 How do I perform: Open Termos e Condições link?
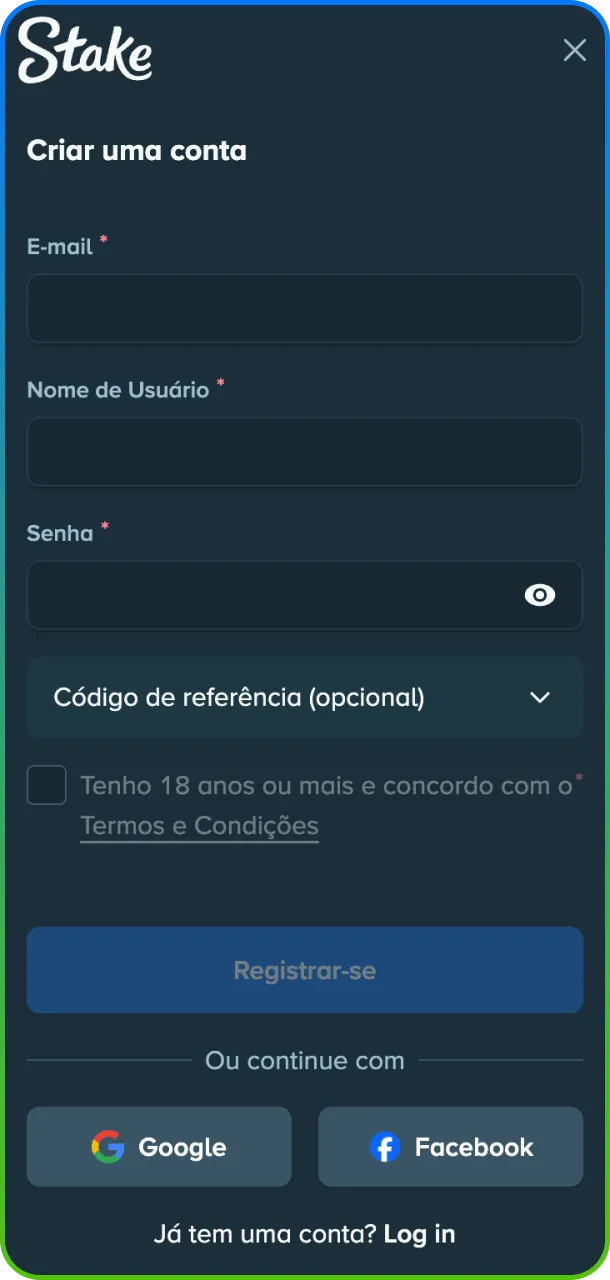point(199,825)
